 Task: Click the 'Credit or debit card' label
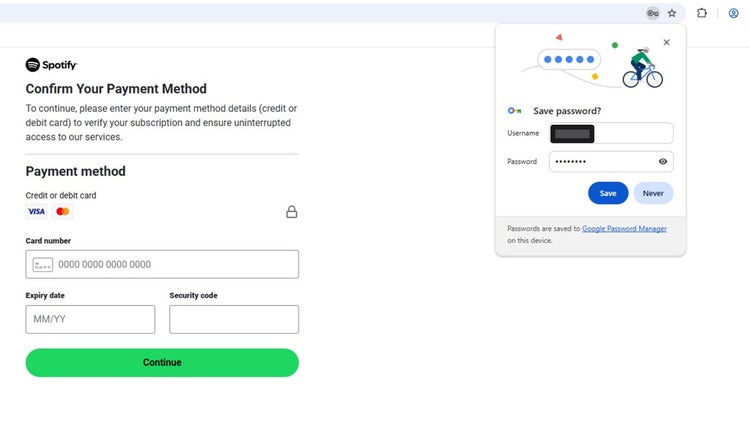tap(61, 195)
